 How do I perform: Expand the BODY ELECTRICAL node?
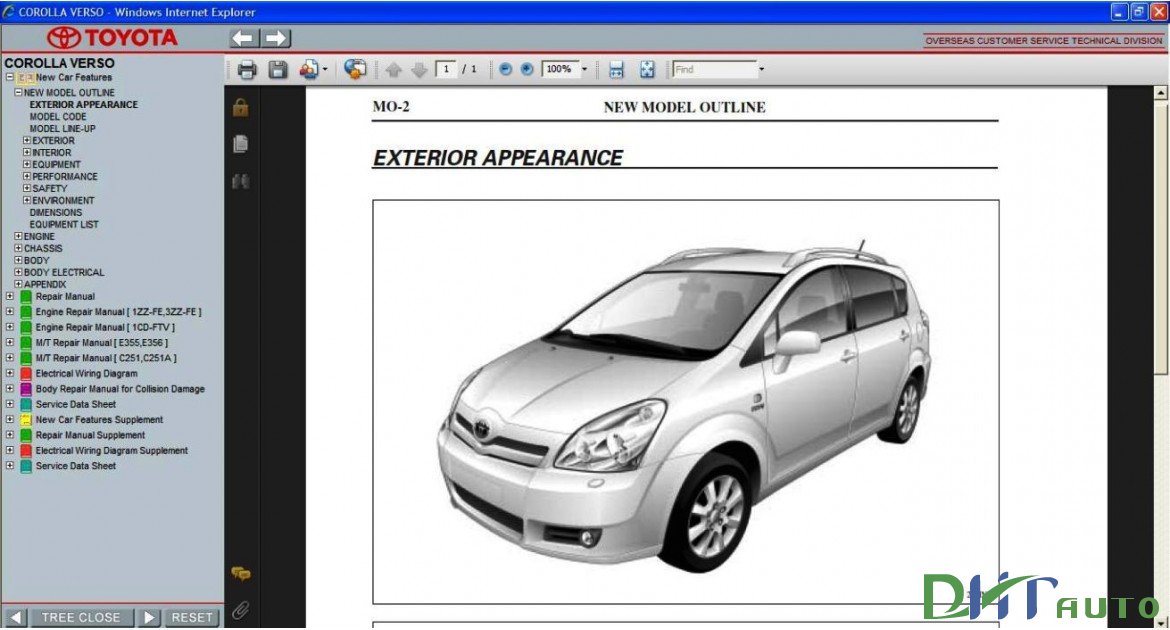point(19,272)
